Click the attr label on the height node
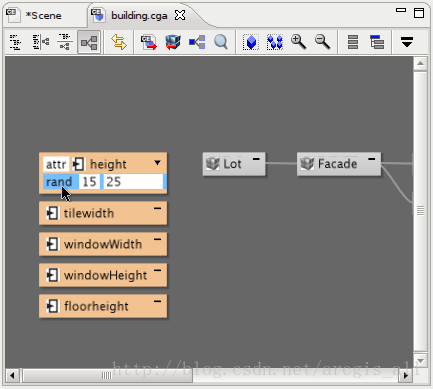Screen dimensions: 433x389 pyautogui.click(x=56, y=164)
